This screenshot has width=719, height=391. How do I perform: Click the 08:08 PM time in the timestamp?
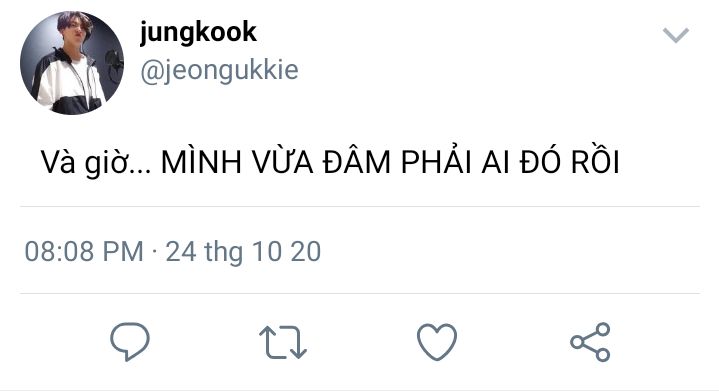click(x=84, y=251)
